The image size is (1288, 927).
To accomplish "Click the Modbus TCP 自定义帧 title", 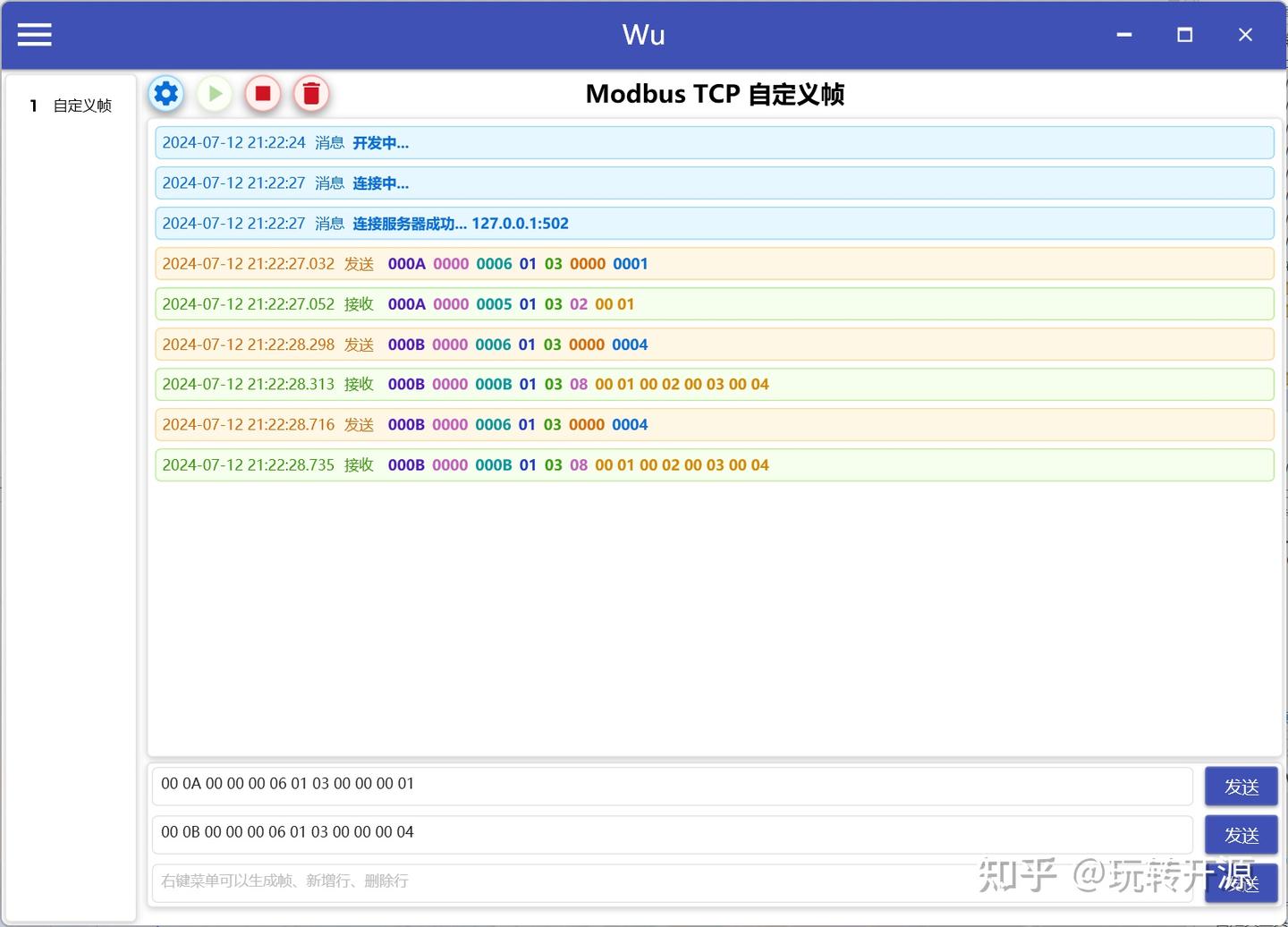I will pyautogui.click(x=715, y=94).
